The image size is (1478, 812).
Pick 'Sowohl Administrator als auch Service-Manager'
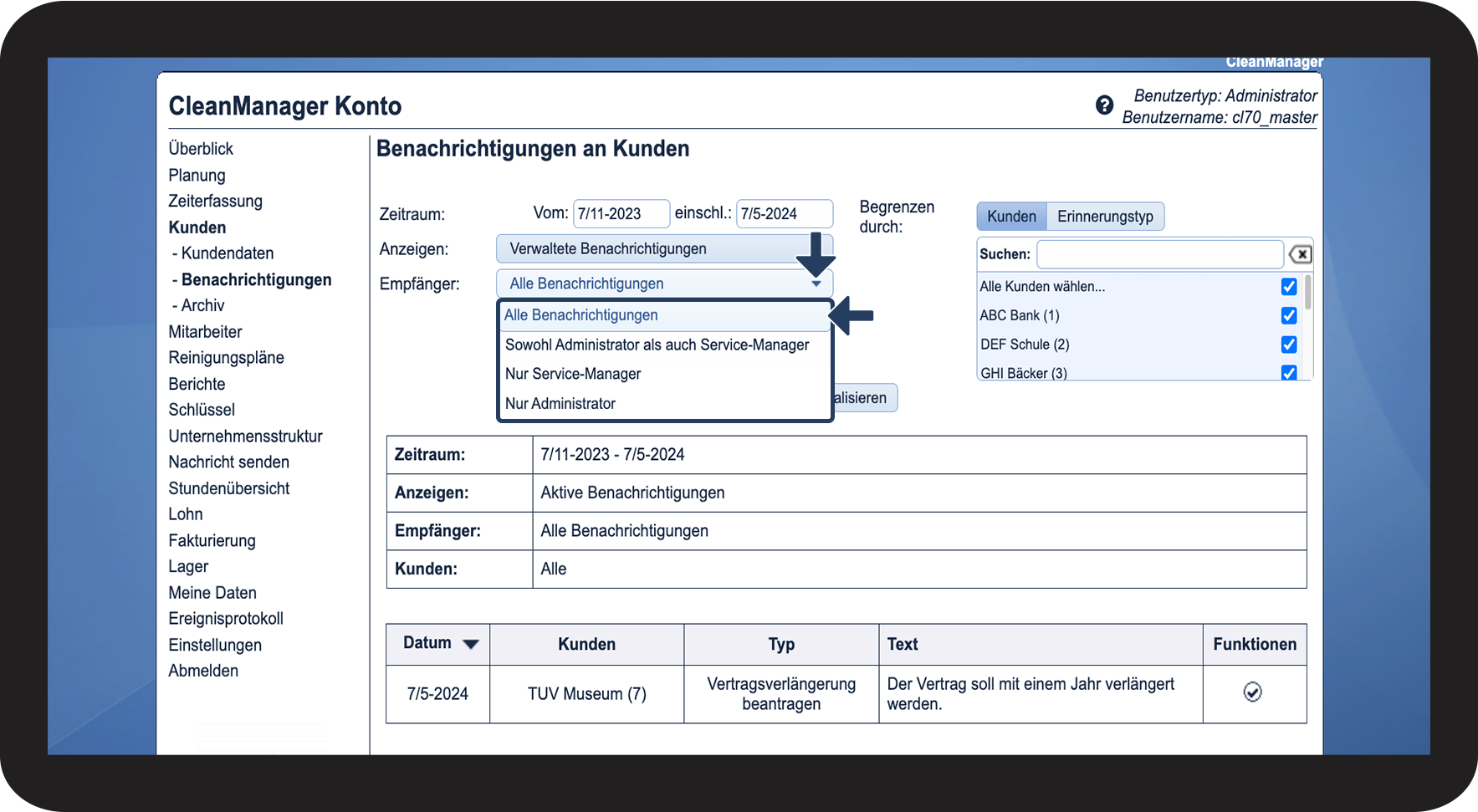click(657, 345)
